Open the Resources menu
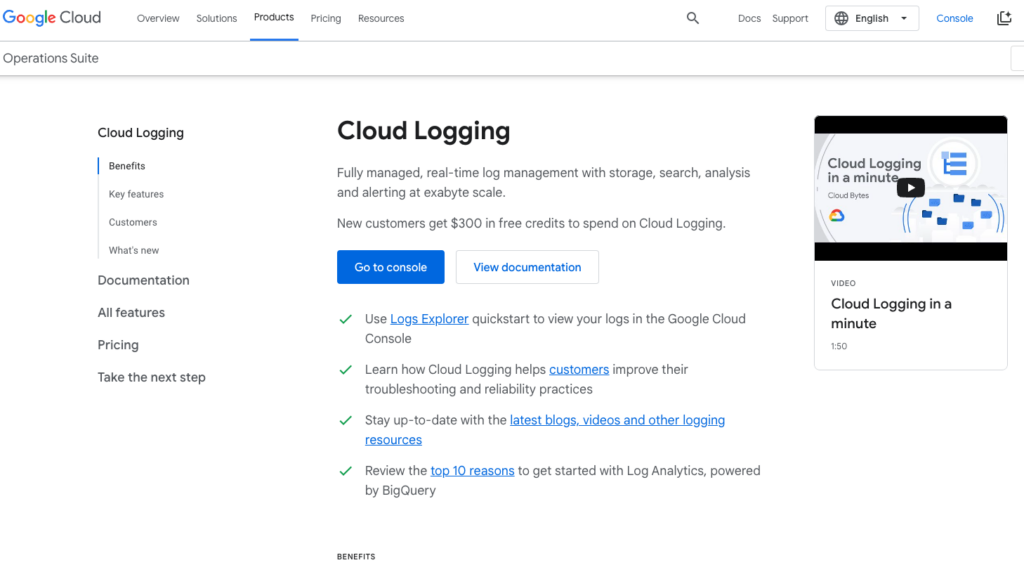Viewport: 1024px width, 565px height. [x=381, y=18]
